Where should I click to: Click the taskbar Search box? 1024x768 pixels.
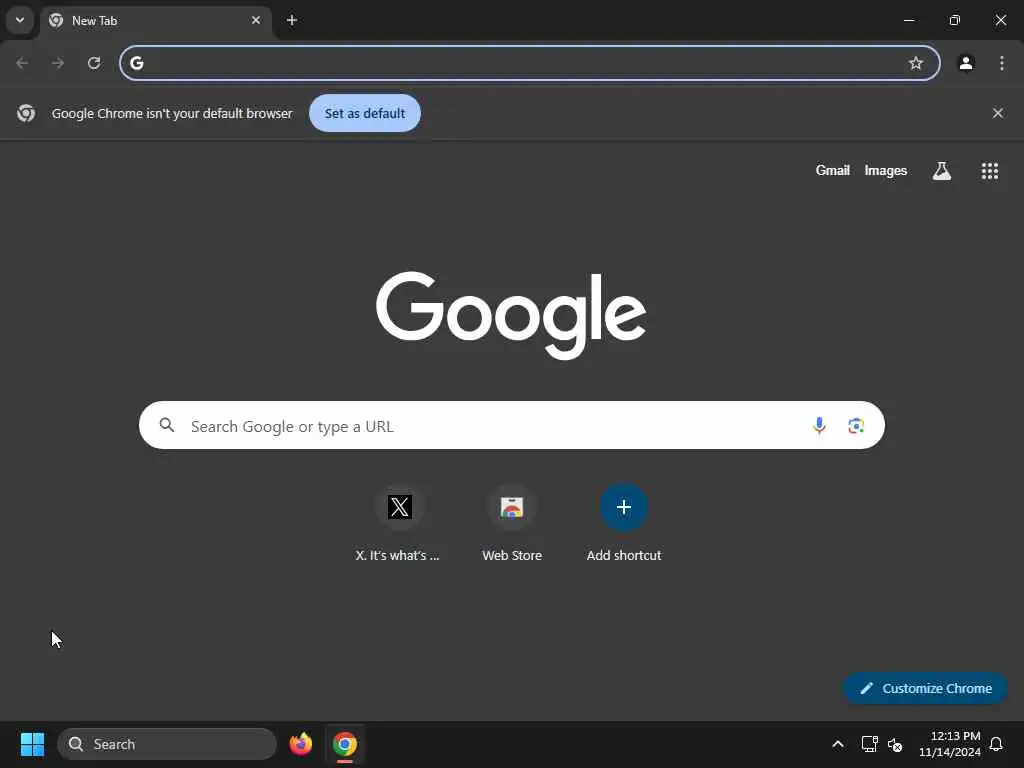(x=167, y=744)
